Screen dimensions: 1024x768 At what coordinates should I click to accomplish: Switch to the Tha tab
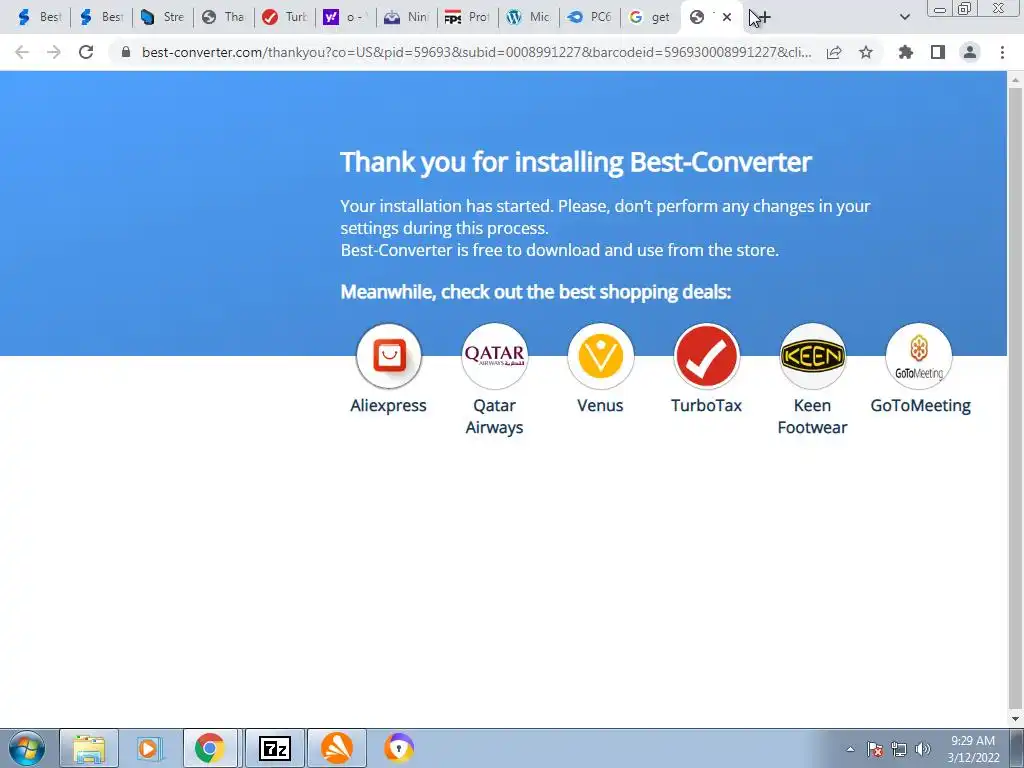[x=223, y=17]
